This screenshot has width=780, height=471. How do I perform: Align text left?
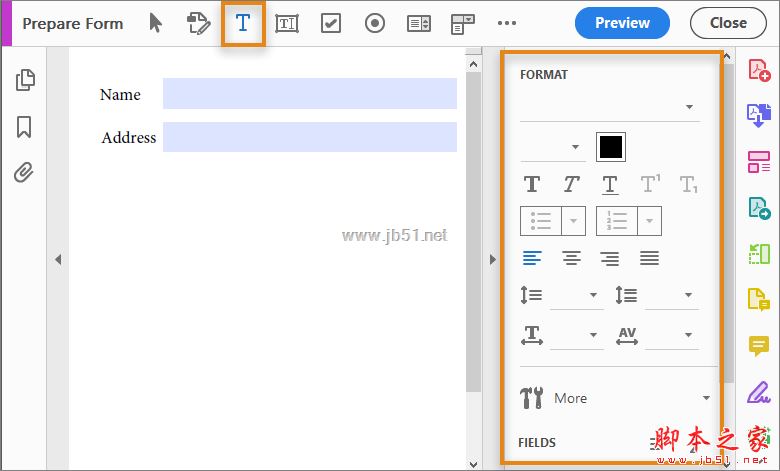(x=532, y=258)
